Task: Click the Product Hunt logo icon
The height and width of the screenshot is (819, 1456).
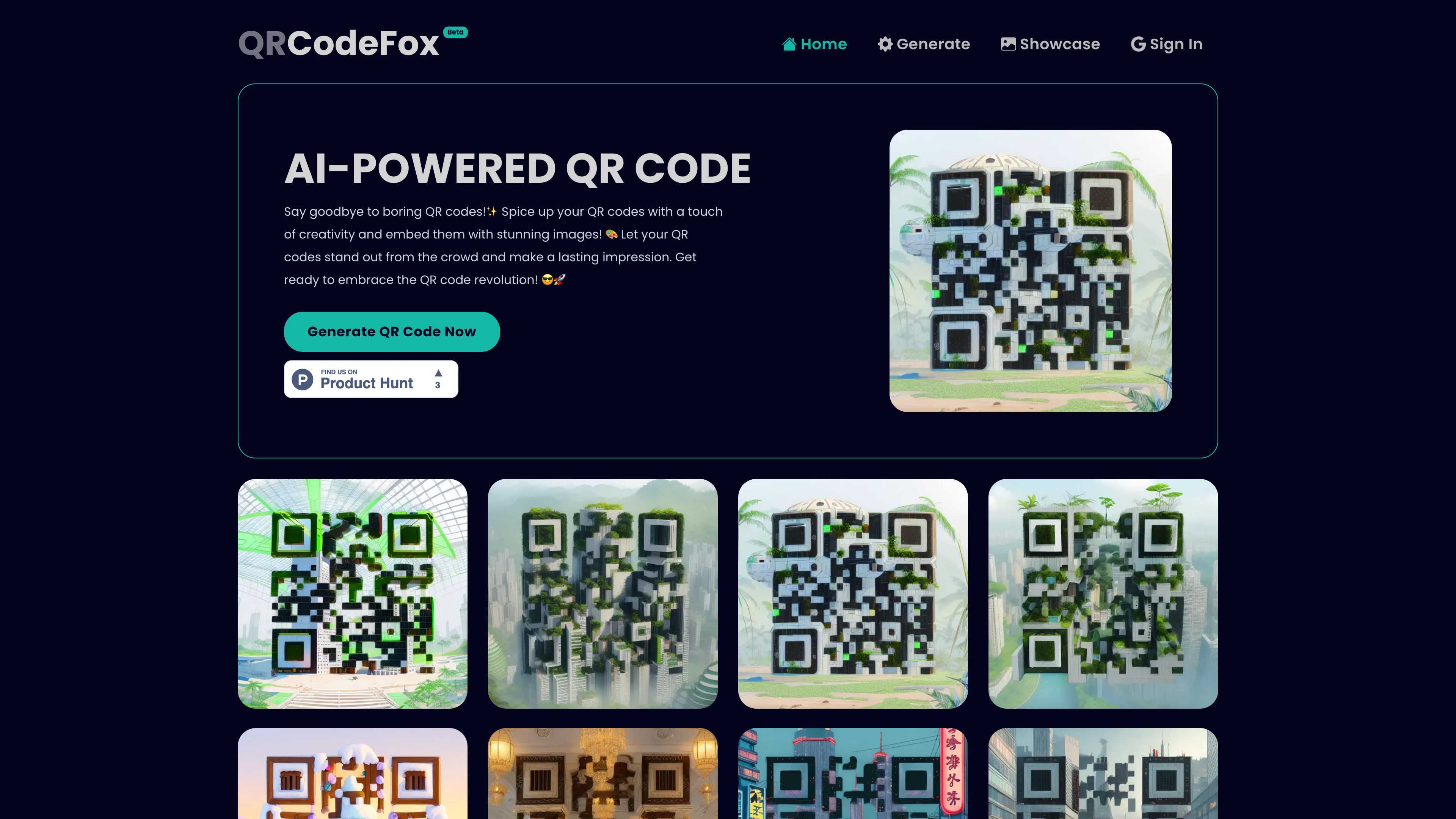Action: [302, 379]
